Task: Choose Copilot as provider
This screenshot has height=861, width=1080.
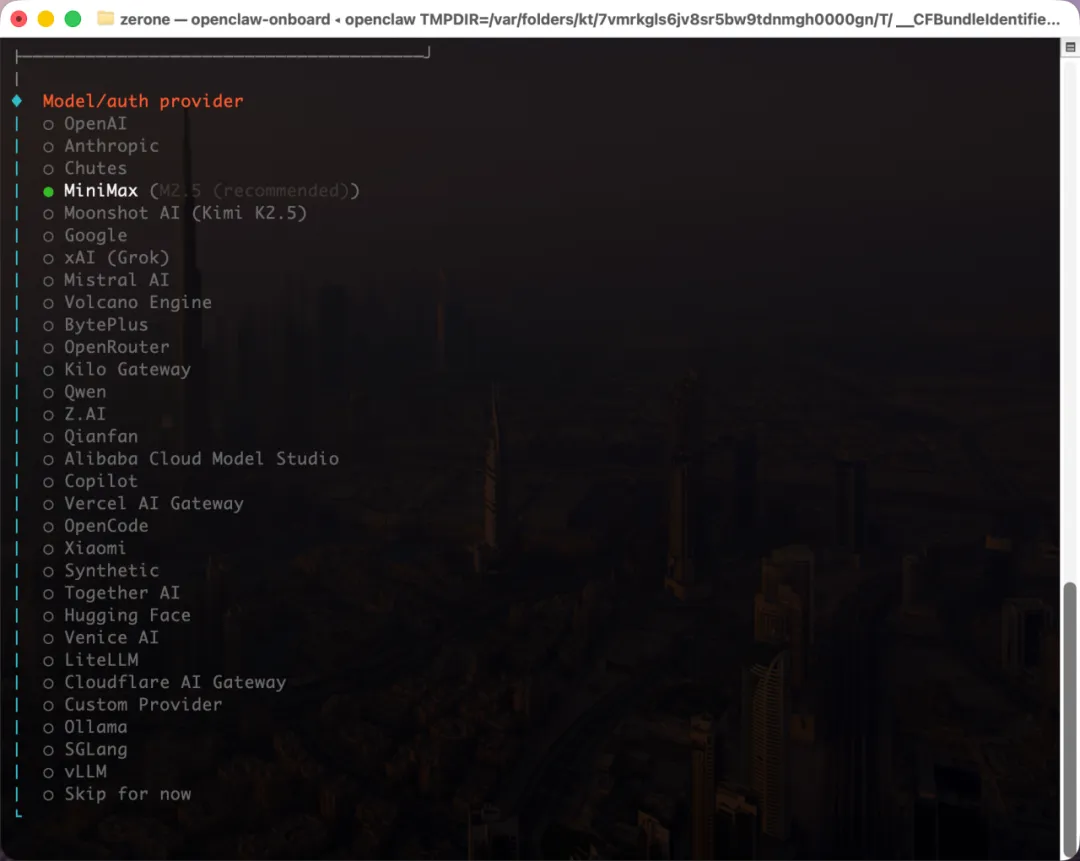Action: pyautogui.click(x=90, y=481)
